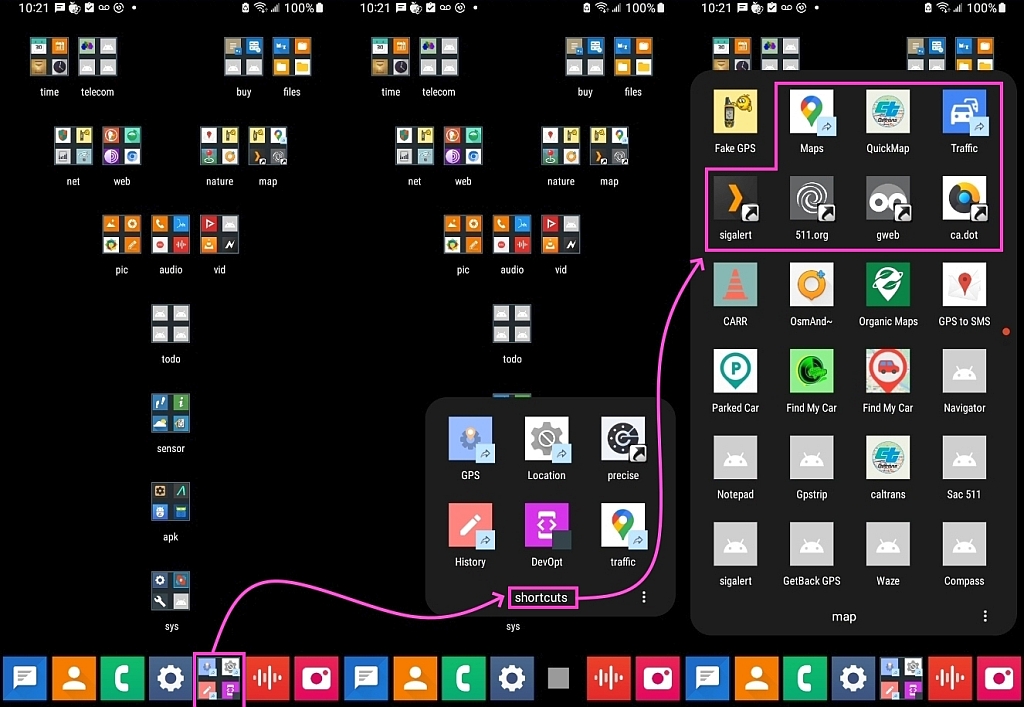This screenshot has width=1024, height=707.
Task: Rename the folder by tapping shortcuts name
Action: [x=541, y=597]
